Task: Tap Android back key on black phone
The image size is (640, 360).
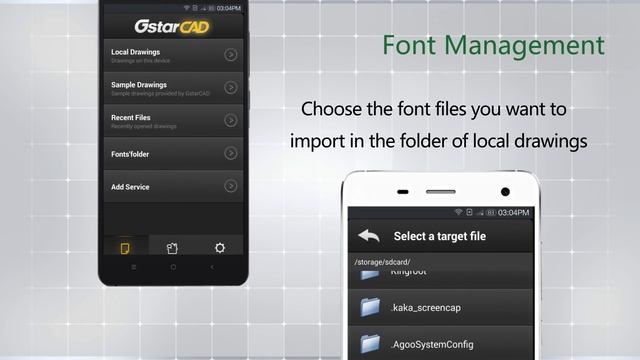Action: pos(212,267)
